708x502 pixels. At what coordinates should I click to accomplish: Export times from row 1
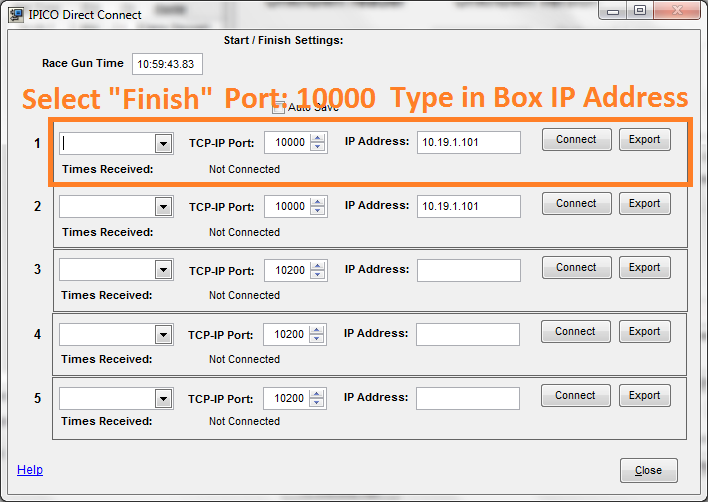click(x=645, y=139)
